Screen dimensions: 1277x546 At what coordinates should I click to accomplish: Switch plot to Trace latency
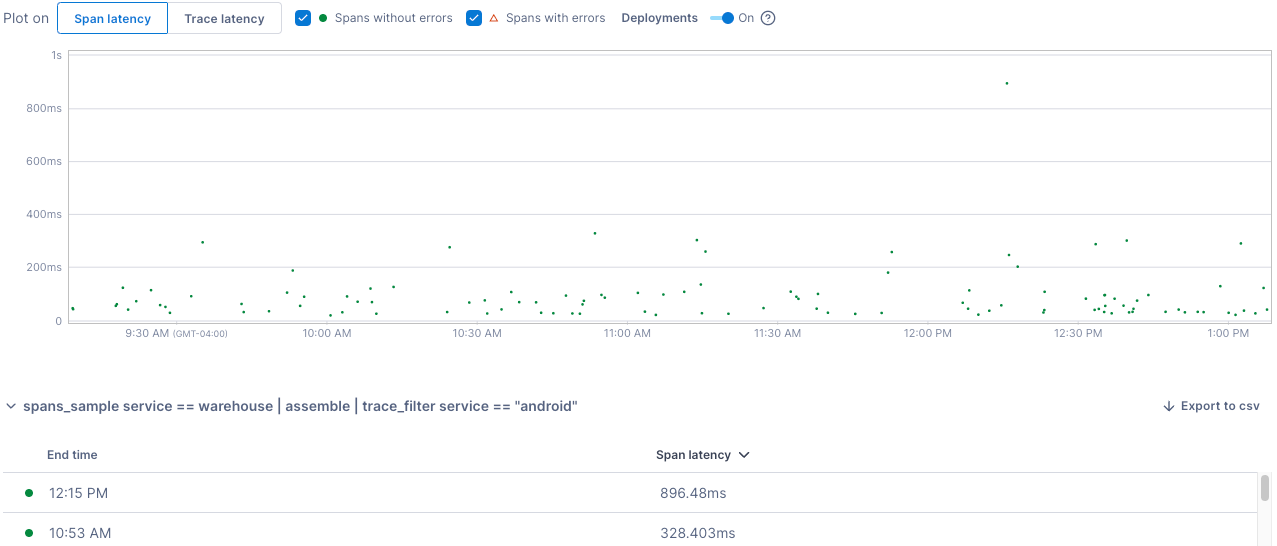[224, 18]
